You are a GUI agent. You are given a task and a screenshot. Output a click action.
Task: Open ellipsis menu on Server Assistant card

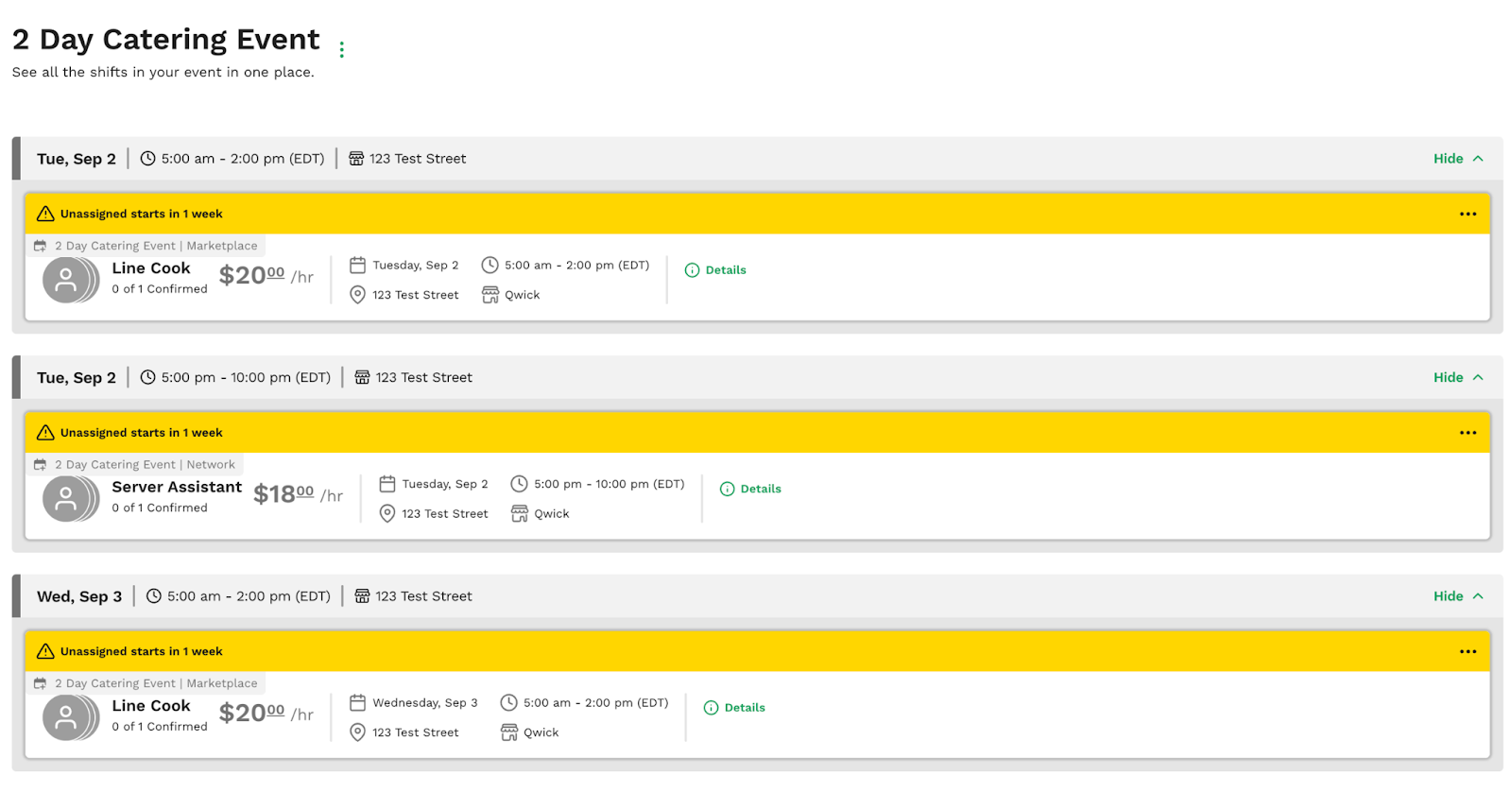[1468, 433]
